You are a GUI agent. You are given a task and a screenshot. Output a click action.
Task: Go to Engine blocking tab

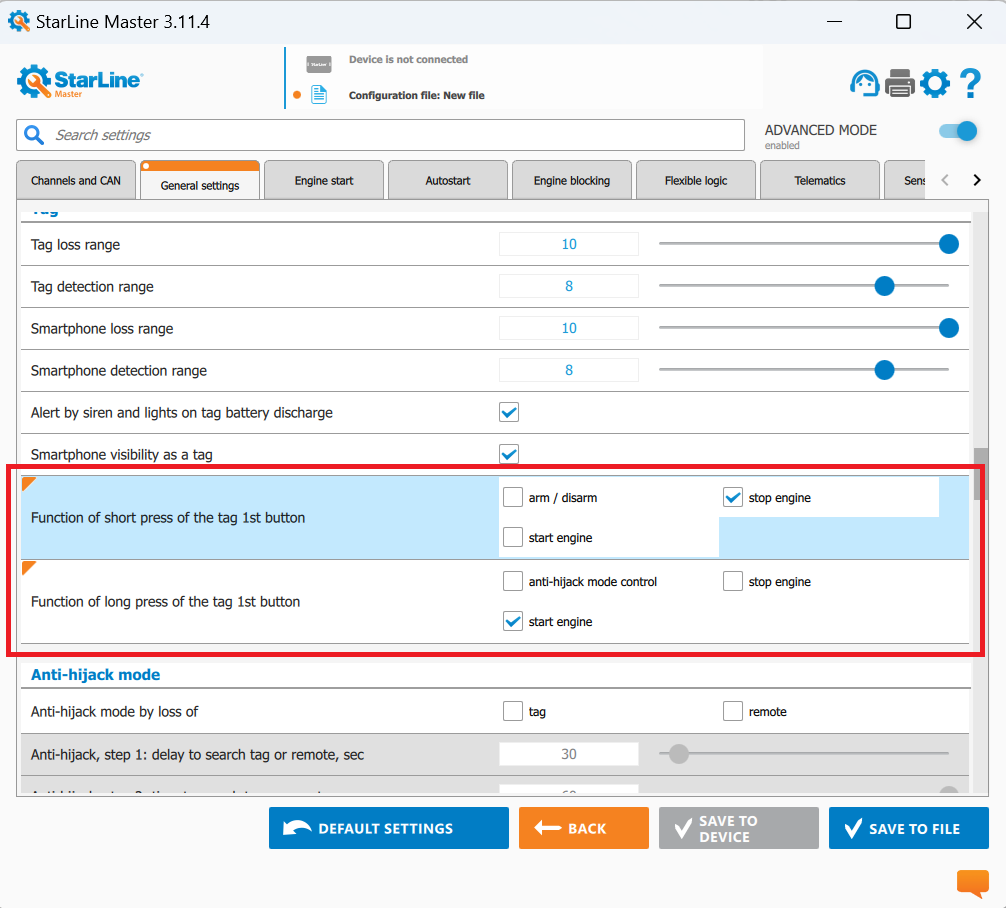tap(572, 180)
